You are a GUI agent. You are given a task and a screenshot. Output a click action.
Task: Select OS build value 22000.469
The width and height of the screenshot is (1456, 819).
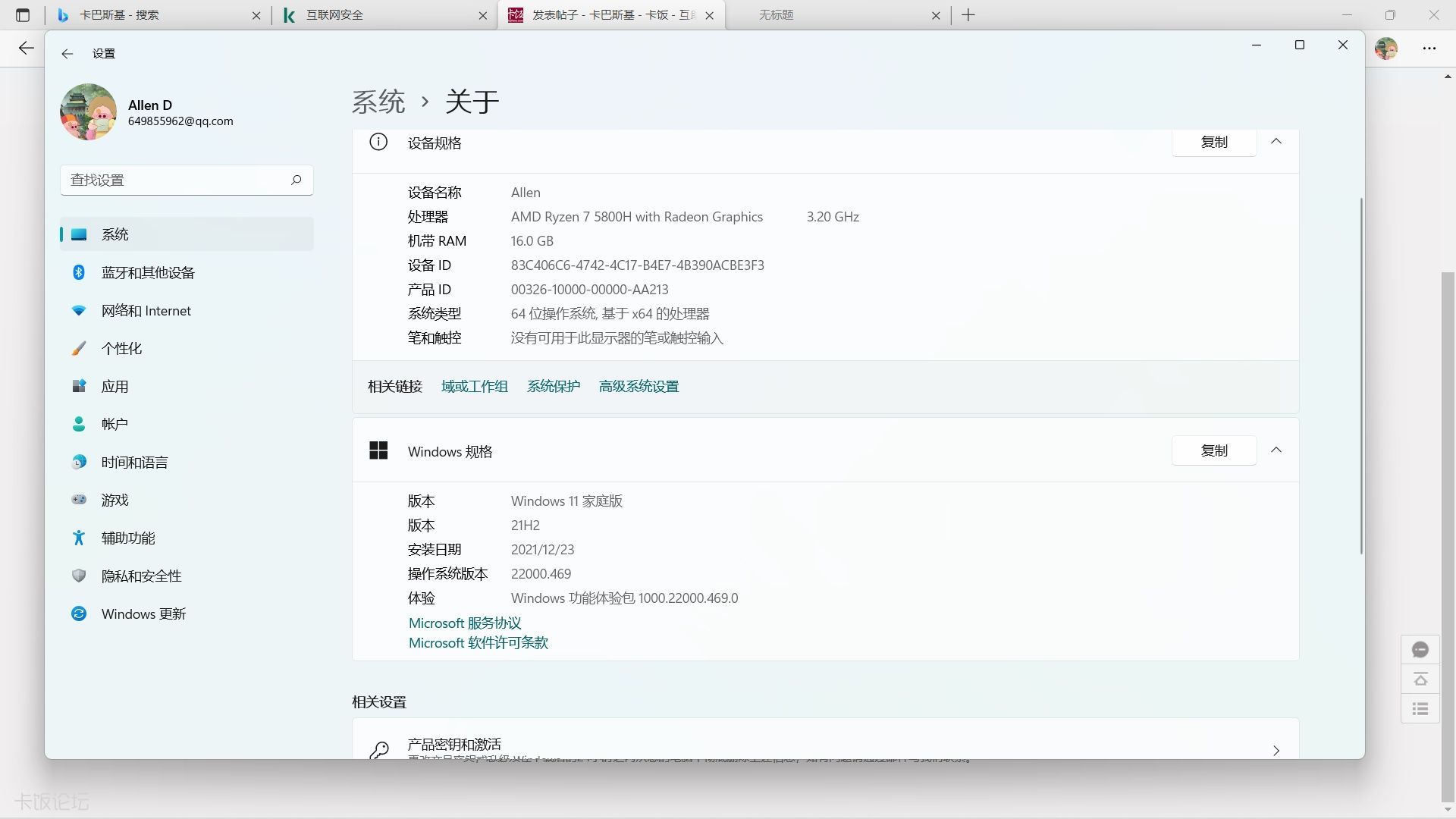click(x=541, y=574)
